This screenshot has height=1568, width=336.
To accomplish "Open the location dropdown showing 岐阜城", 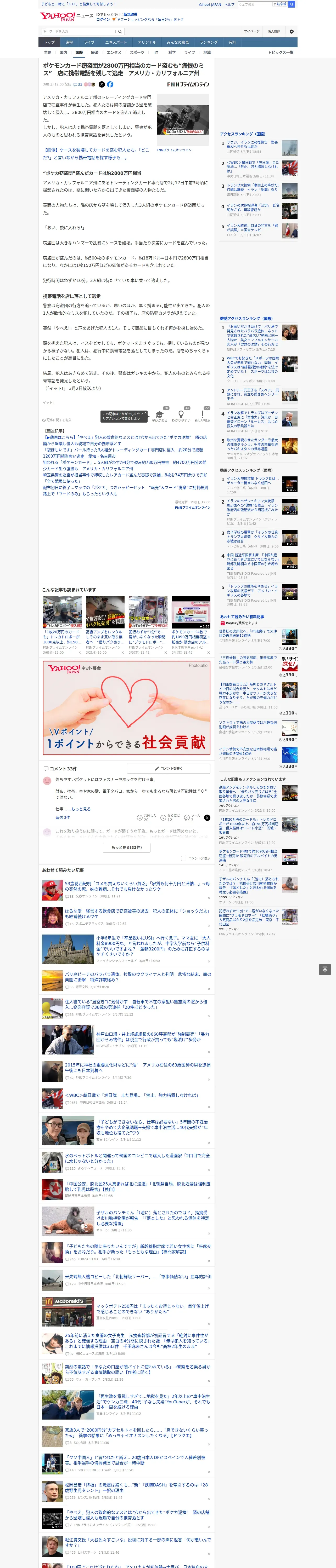I will click(x=280, y=4).
